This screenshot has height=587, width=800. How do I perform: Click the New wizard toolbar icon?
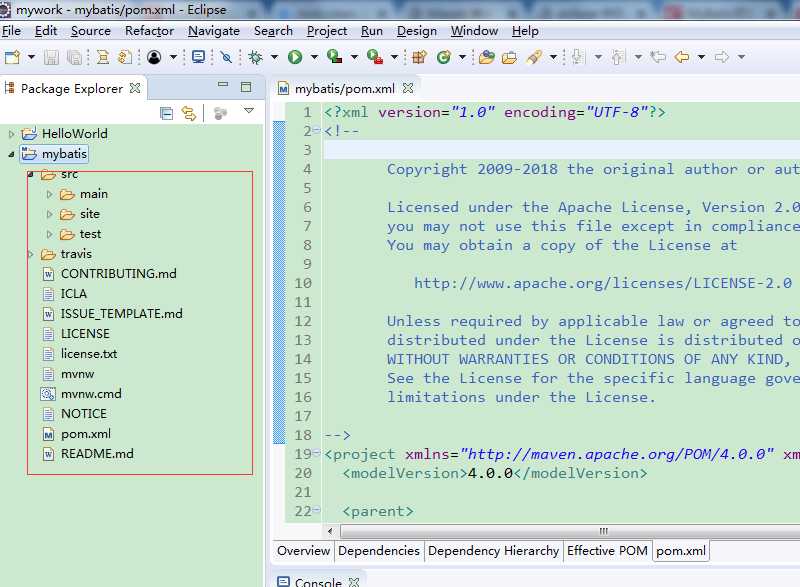(x=12, y=57)
